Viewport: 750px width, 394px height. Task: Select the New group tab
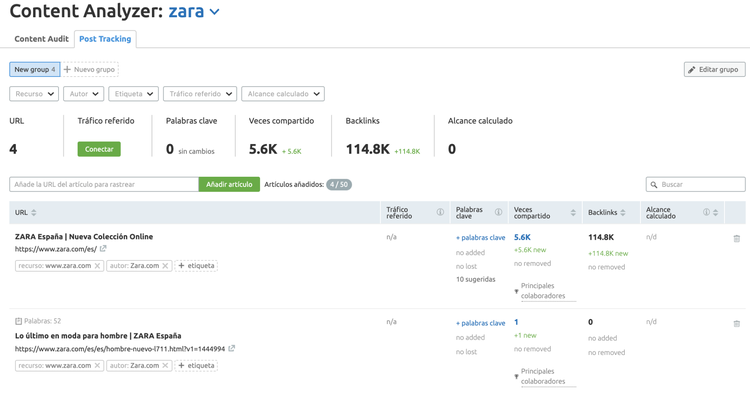(x=34, y=69)
